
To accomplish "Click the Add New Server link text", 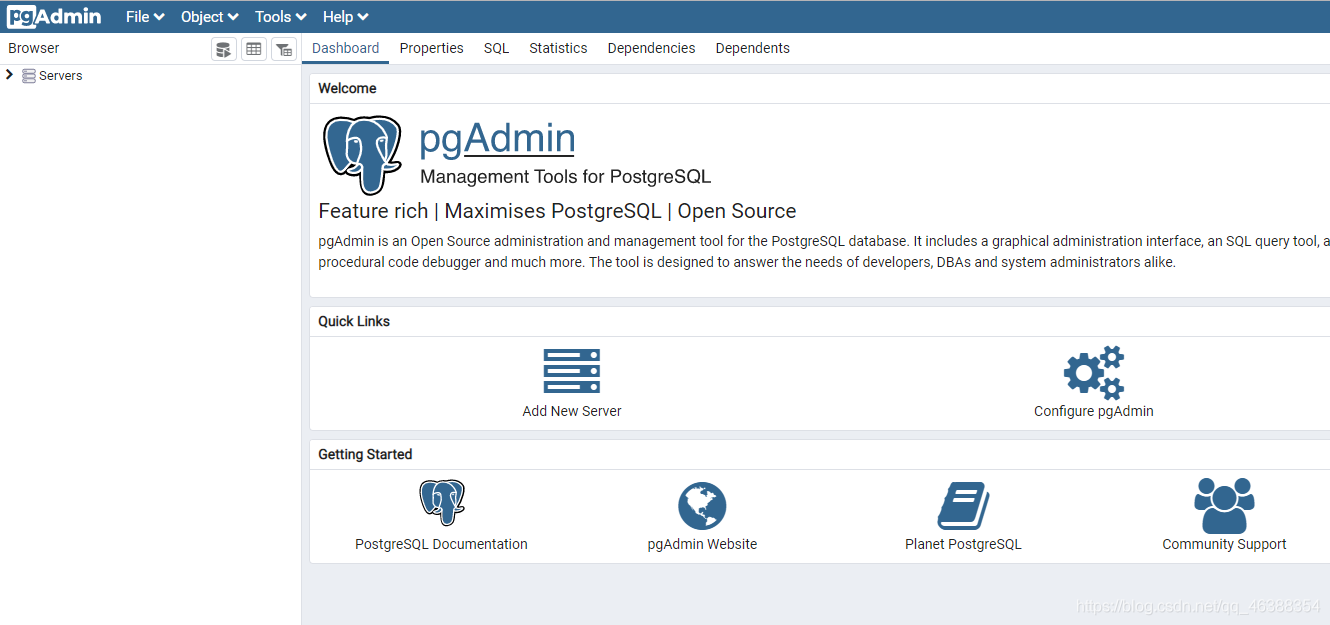I will click(572, 411).
